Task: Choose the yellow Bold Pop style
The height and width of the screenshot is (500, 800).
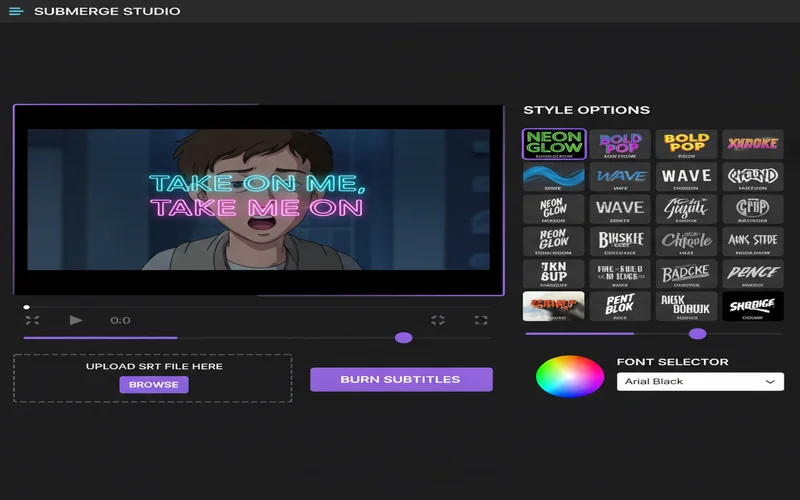Action: (686, 144)
